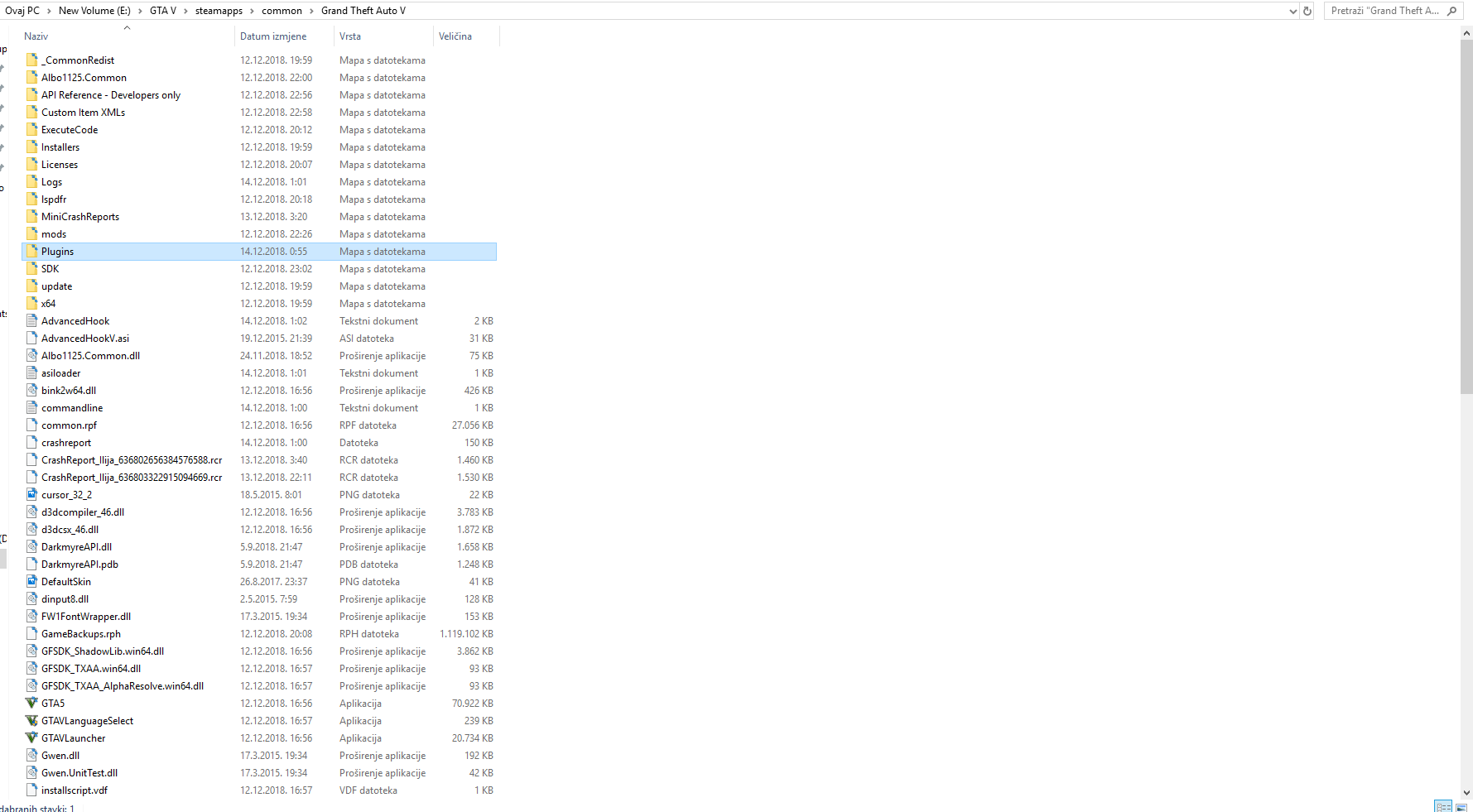Click the scrollbar up arrow
1473x812 pixels.
coord(1466,33)
